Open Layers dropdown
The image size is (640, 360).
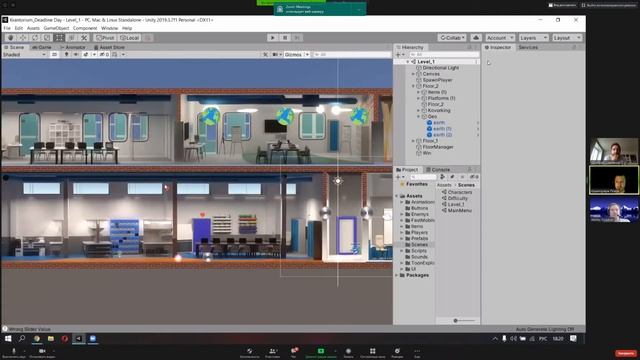point(533,38)
